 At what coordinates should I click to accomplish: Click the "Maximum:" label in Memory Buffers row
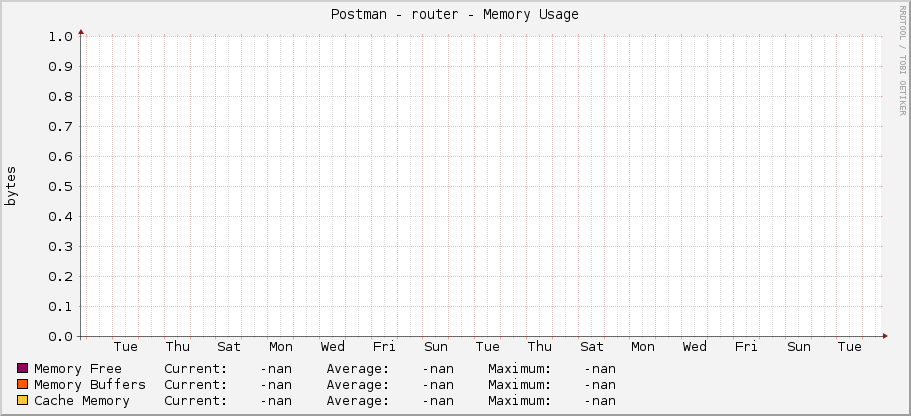click(x=519, y=385)
